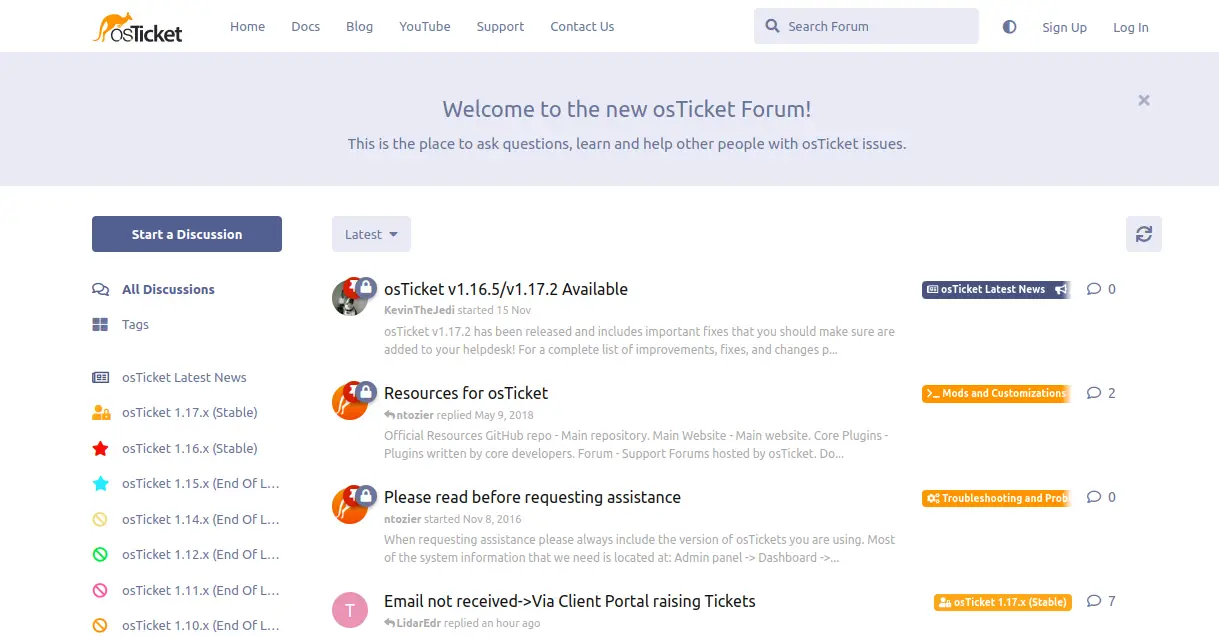
Task: Click the green ban icon for 1.12.x
Action: (100, 554)
